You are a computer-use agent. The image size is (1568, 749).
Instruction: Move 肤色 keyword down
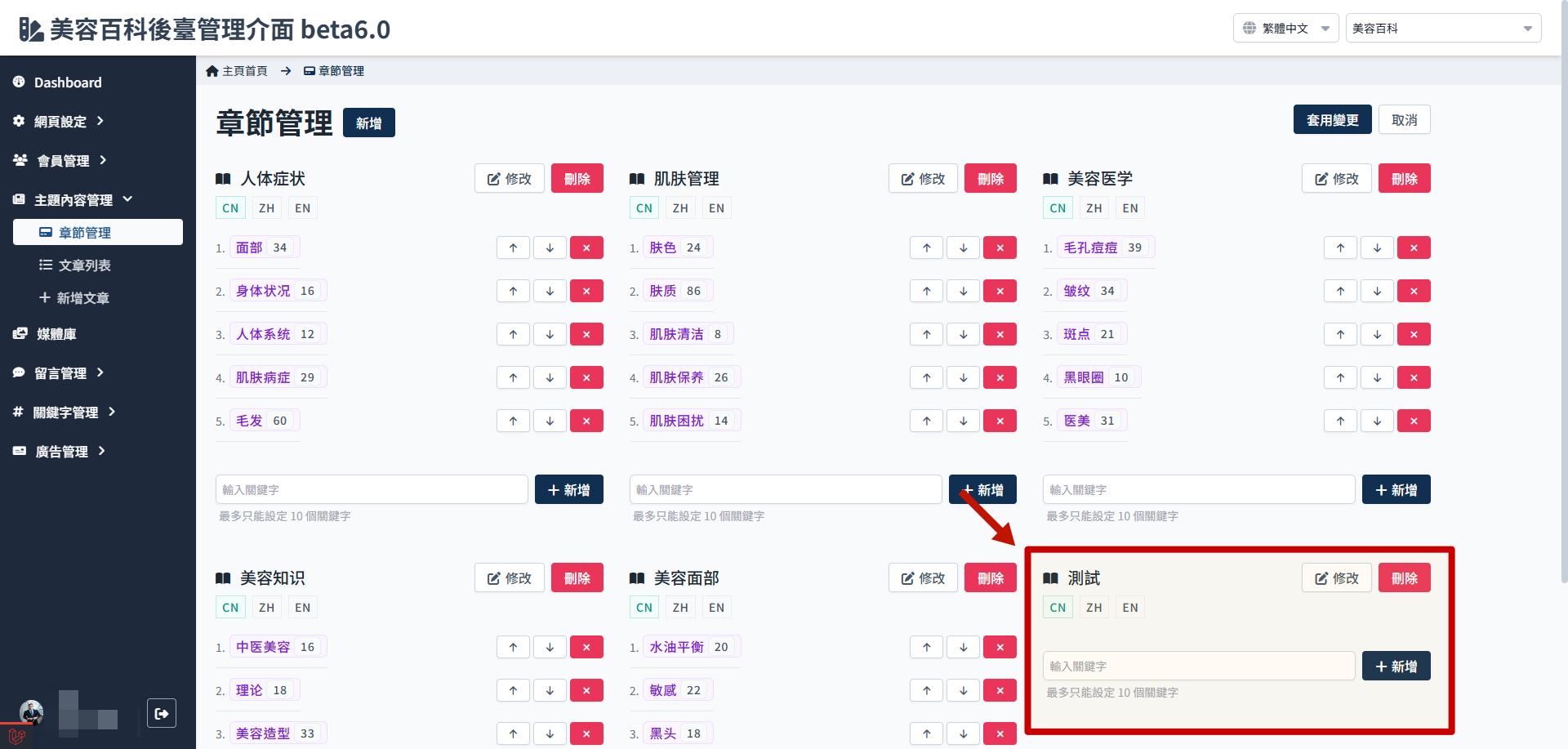pyautogui.click(x=964, y=247)
